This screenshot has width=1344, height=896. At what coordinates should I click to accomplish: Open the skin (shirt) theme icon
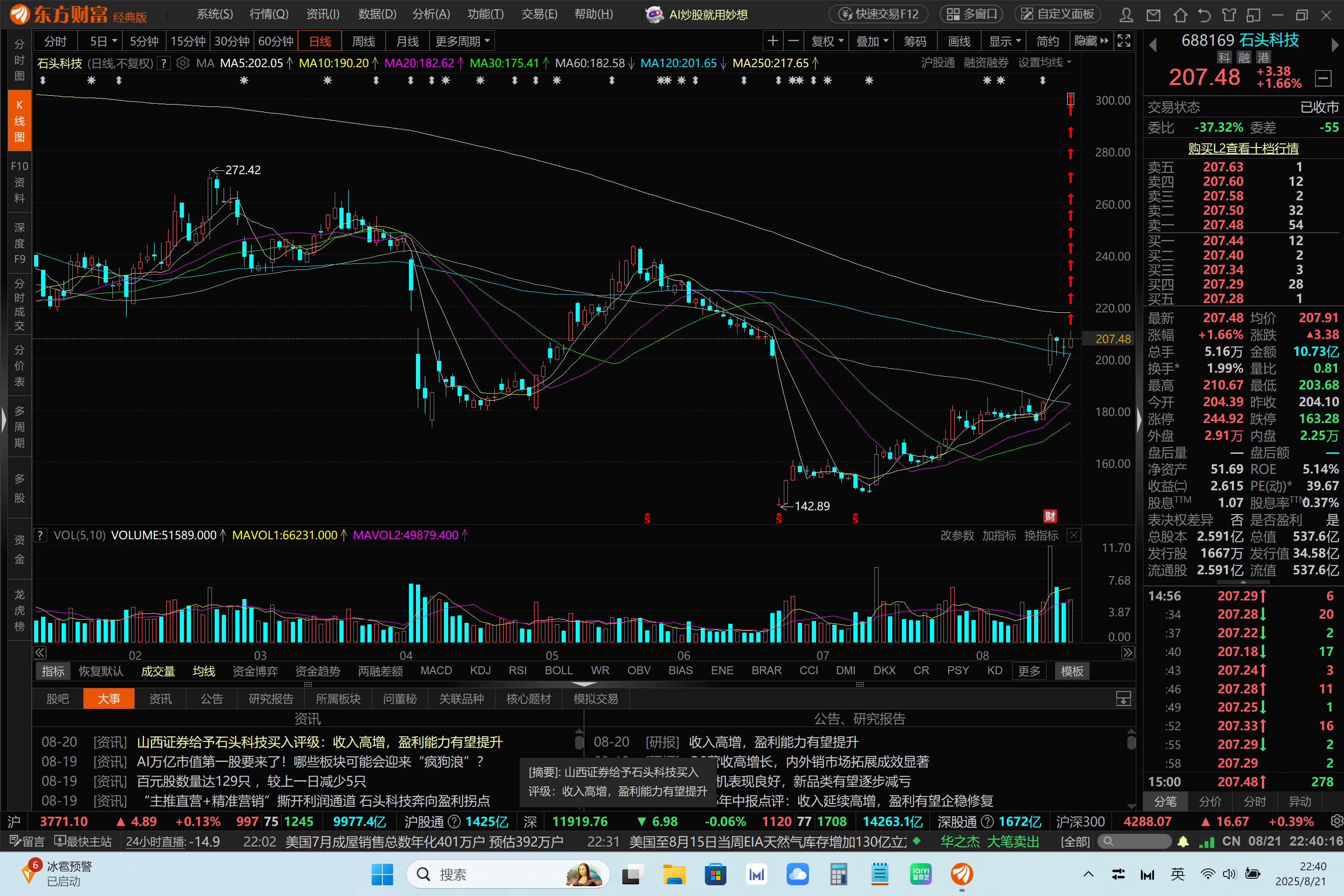pyautogui.click(x=1229, y=14)
